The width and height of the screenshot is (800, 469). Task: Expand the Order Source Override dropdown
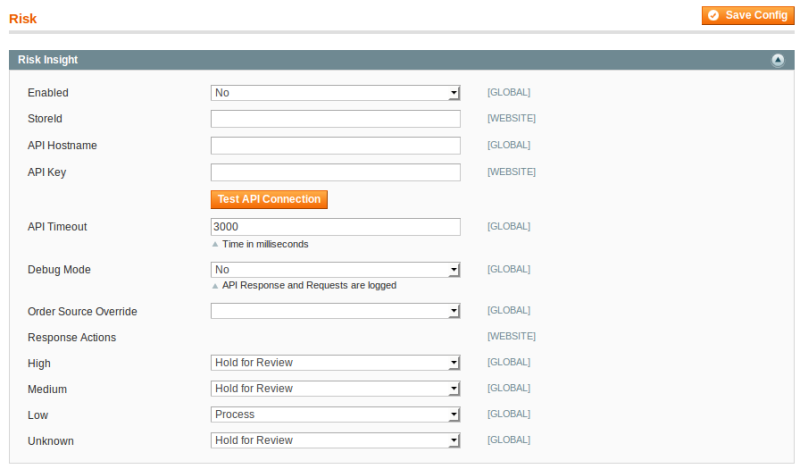pos(335,311)
